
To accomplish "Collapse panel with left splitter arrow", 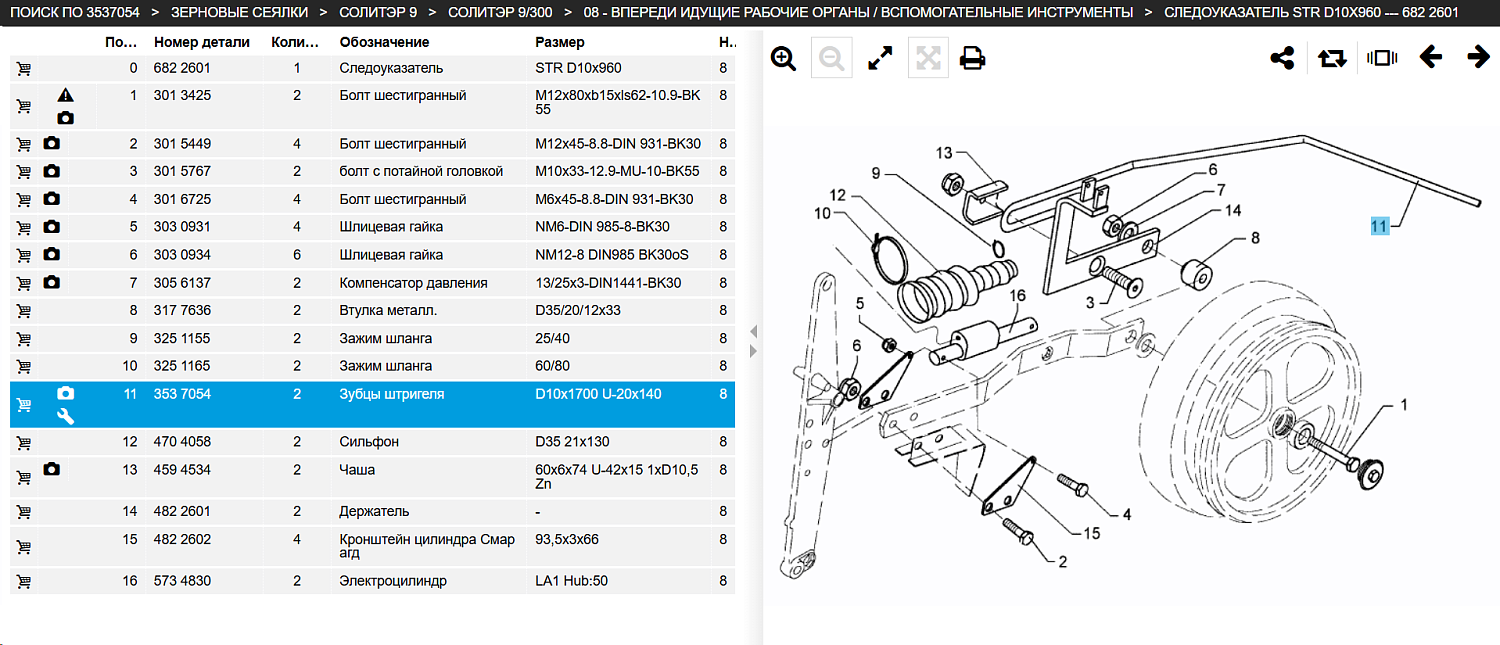I will [754, 331].
